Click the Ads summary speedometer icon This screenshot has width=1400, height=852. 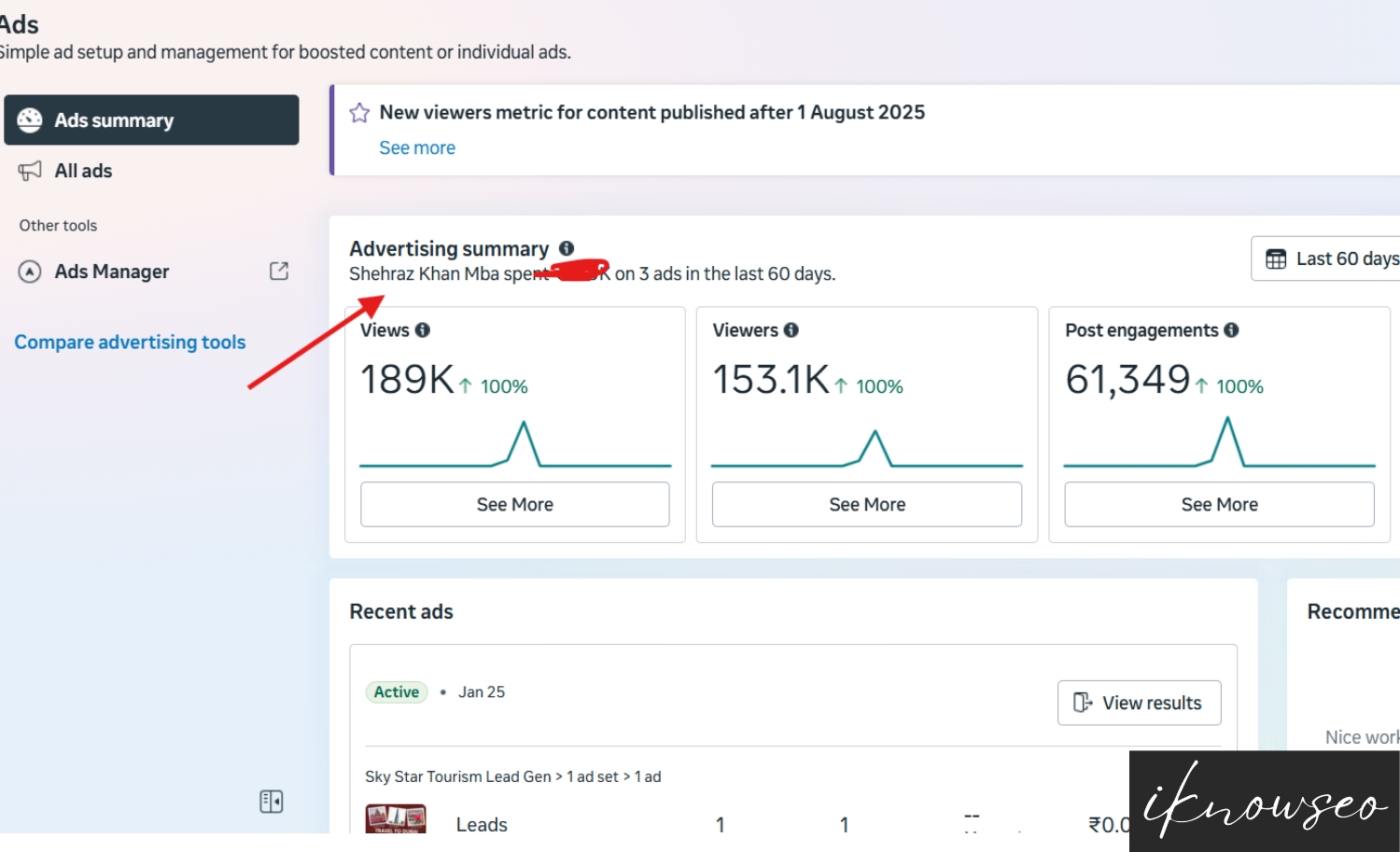click(x=31, y=119)
